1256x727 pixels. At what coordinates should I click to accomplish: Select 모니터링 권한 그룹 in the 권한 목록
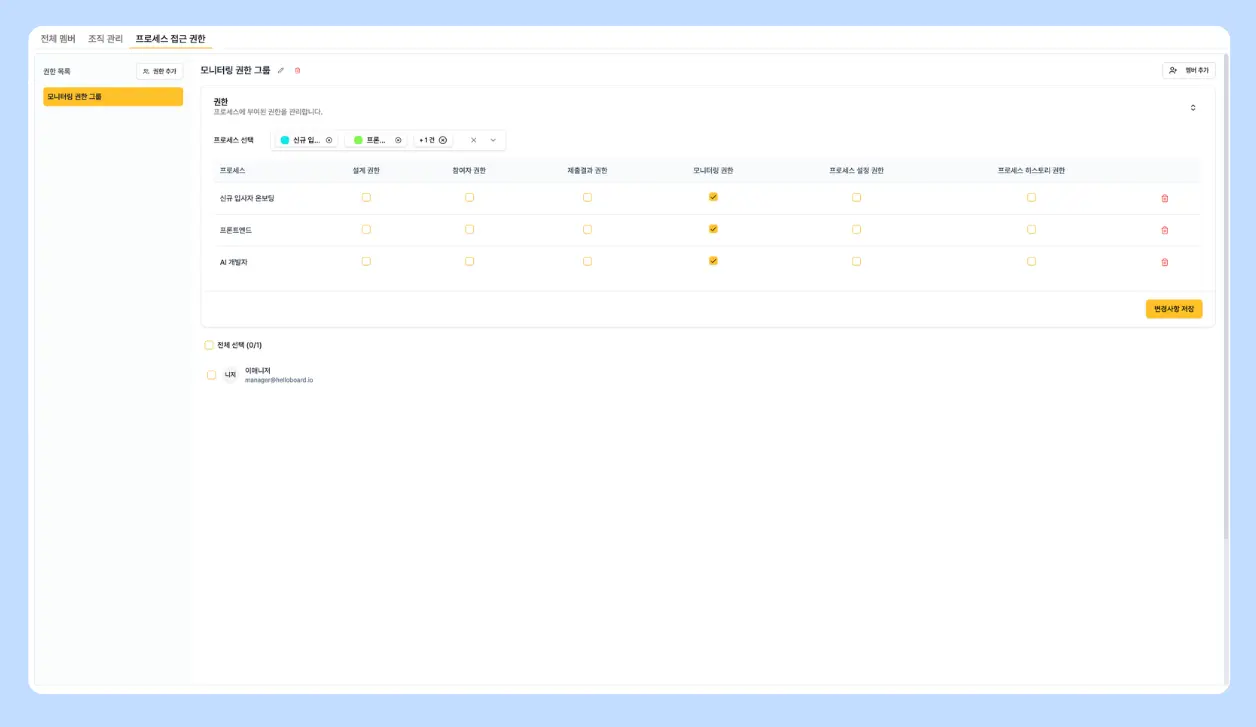pyautogui.click(x=113, y=97)
